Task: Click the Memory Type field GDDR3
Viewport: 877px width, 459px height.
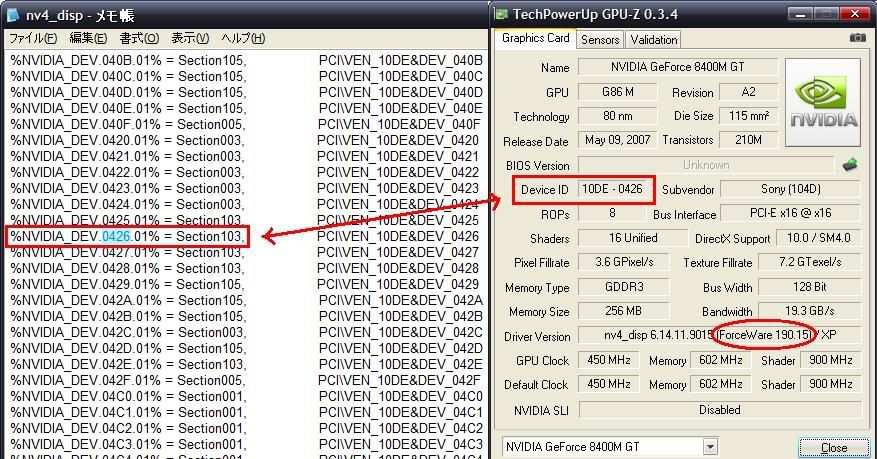Action: pos(624,287)
